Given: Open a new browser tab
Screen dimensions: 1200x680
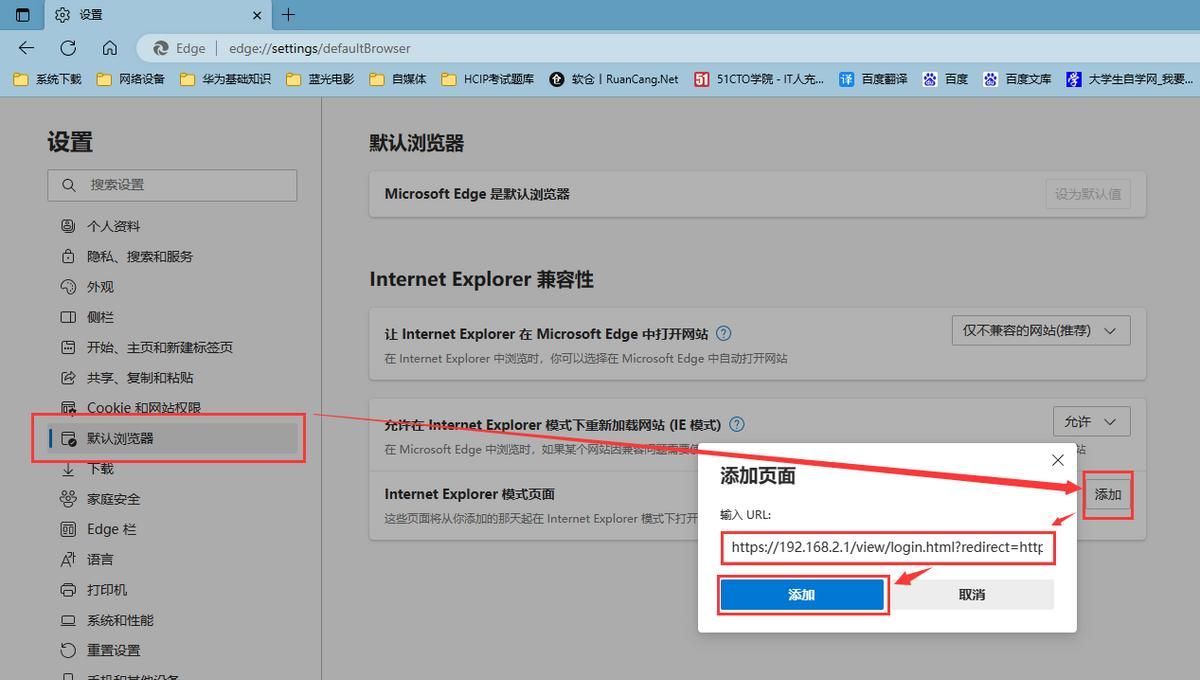Looking at the screenshot, I should (288, 15).
